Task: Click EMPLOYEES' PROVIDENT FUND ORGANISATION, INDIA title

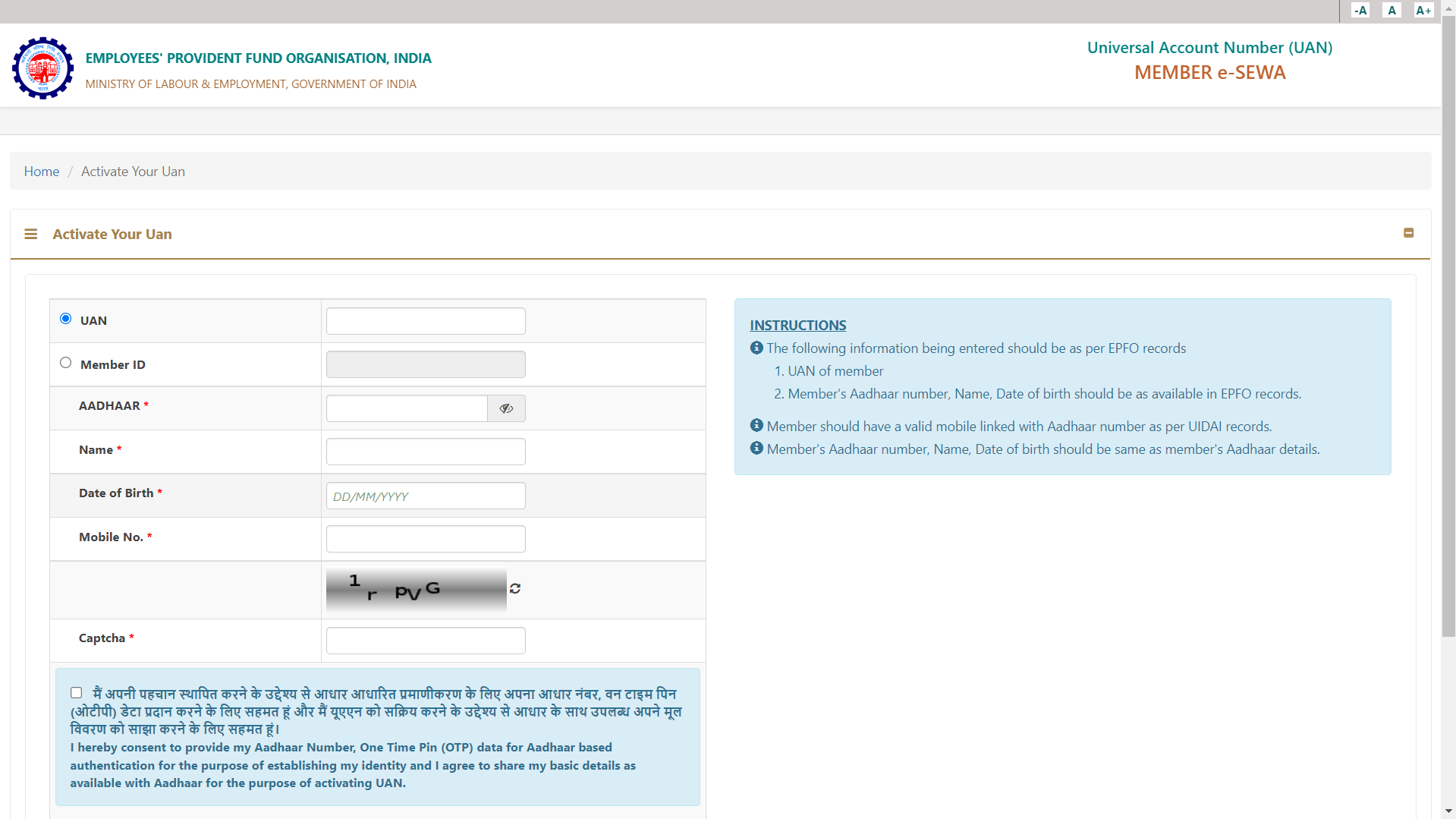Action: tap(258, 58)
